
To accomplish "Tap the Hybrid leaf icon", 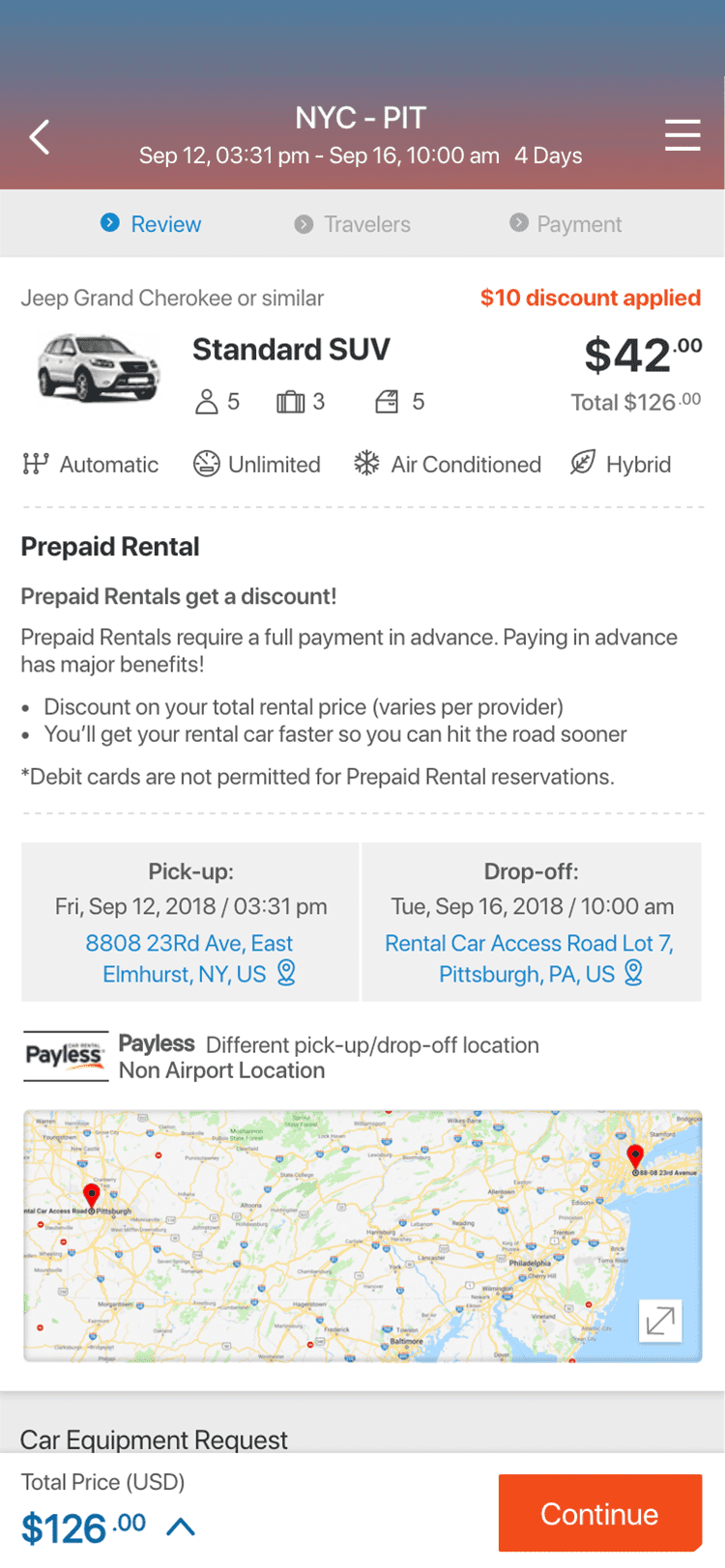I will tap(582, 464).
